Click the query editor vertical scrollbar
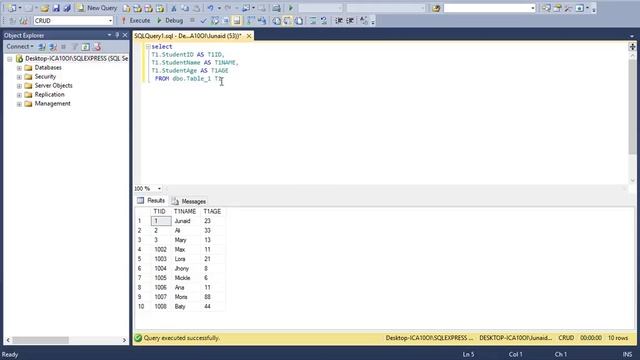 (632, 107)
